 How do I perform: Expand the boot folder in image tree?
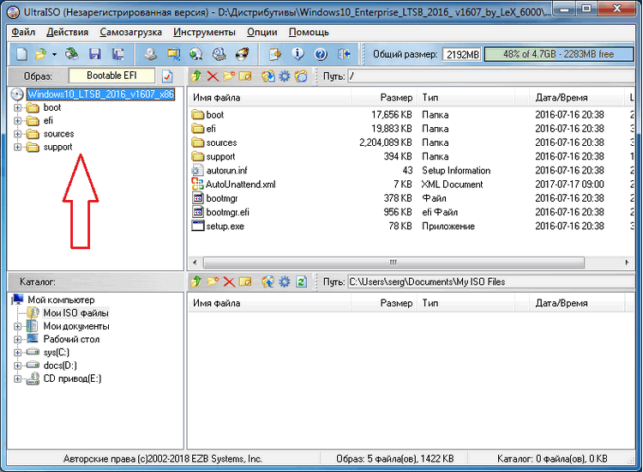[17, 108]
